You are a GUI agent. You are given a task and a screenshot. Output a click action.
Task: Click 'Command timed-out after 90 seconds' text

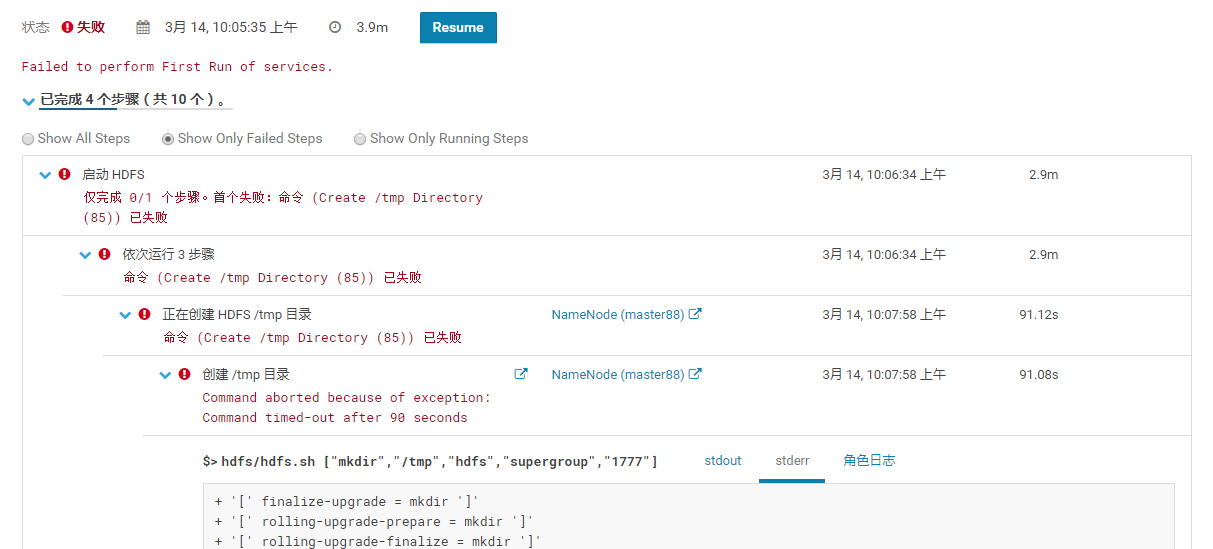(x=335, y=418)
